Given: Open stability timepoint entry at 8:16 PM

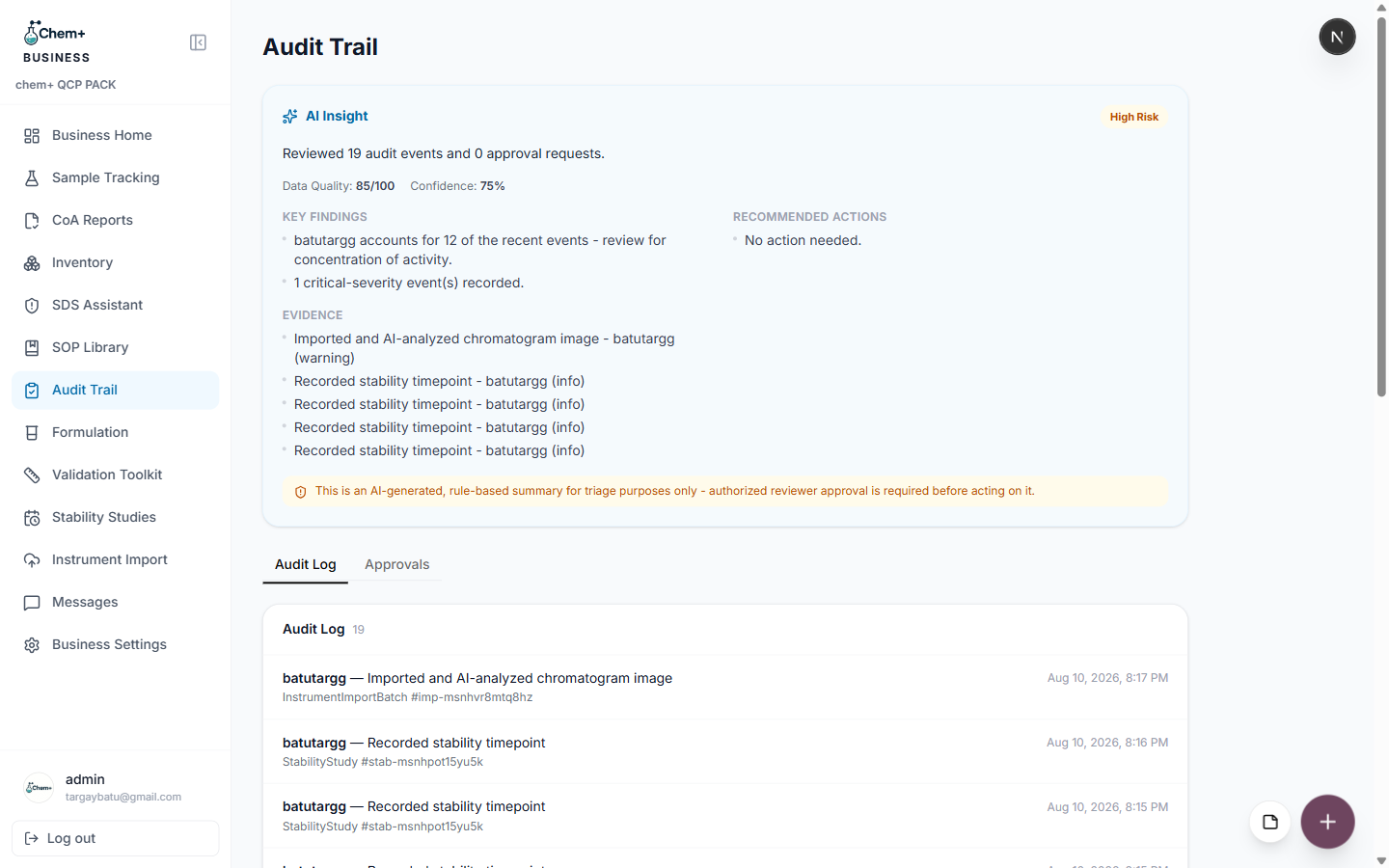Looking at the screenshot, I should [x=725, y=752].
